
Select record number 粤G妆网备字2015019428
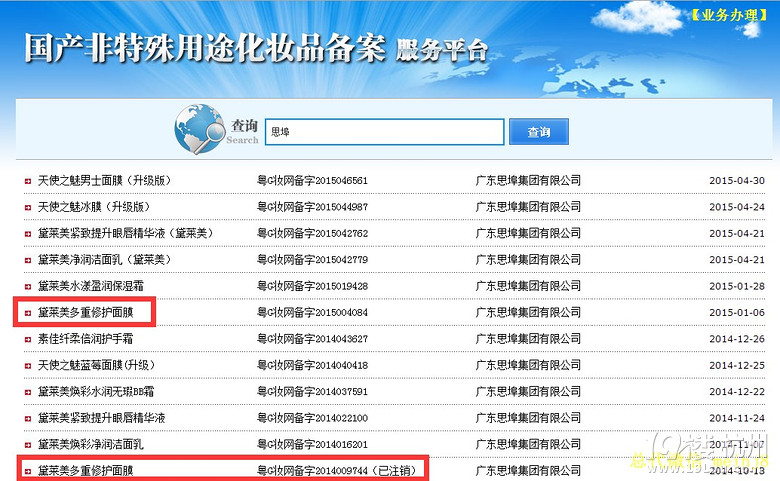[x=312, y=286]
